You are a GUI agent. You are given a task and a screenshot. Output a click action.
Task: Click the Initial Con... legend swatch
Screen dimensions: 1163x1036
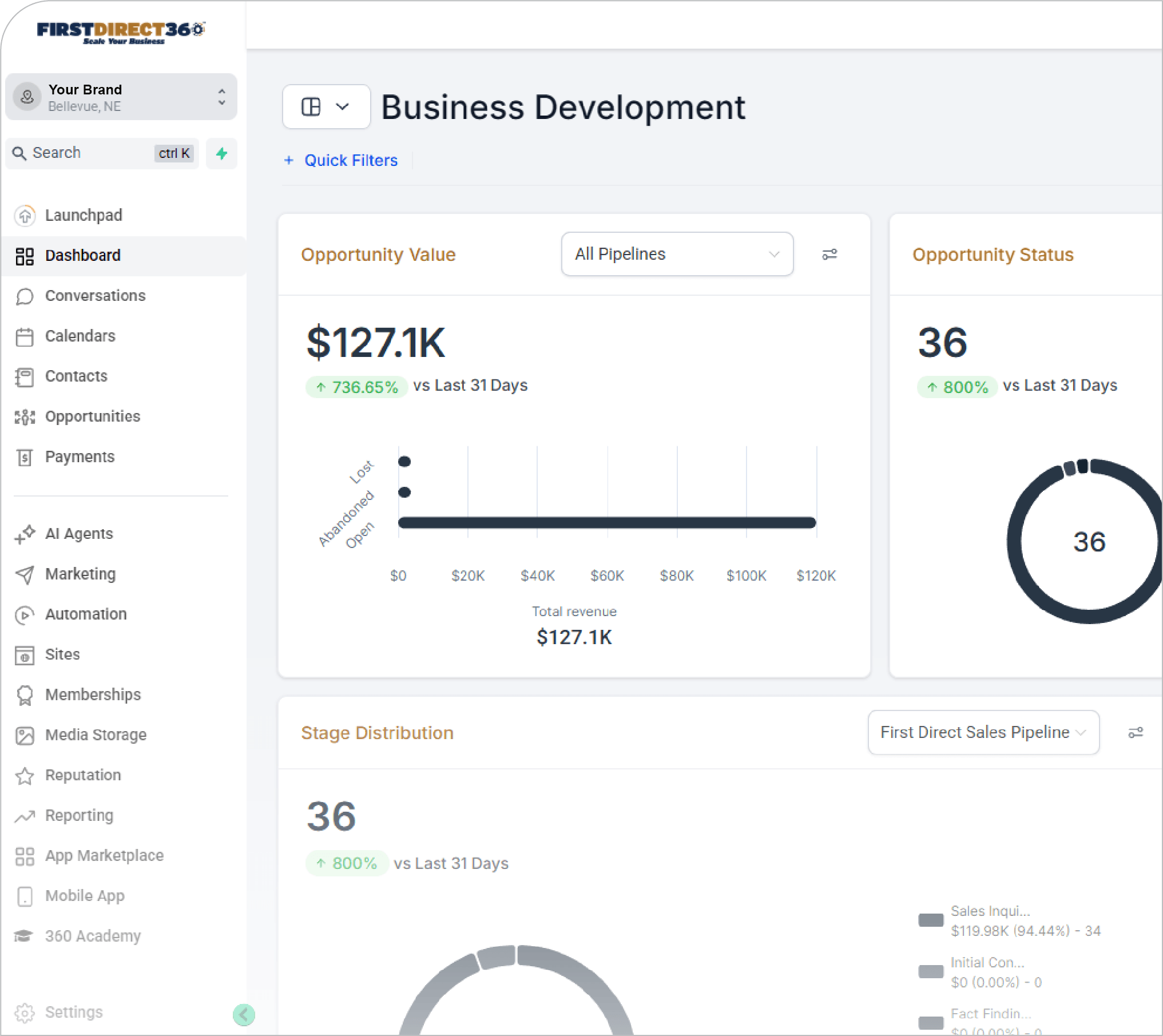pyautogui.click(x=931, y=971)
